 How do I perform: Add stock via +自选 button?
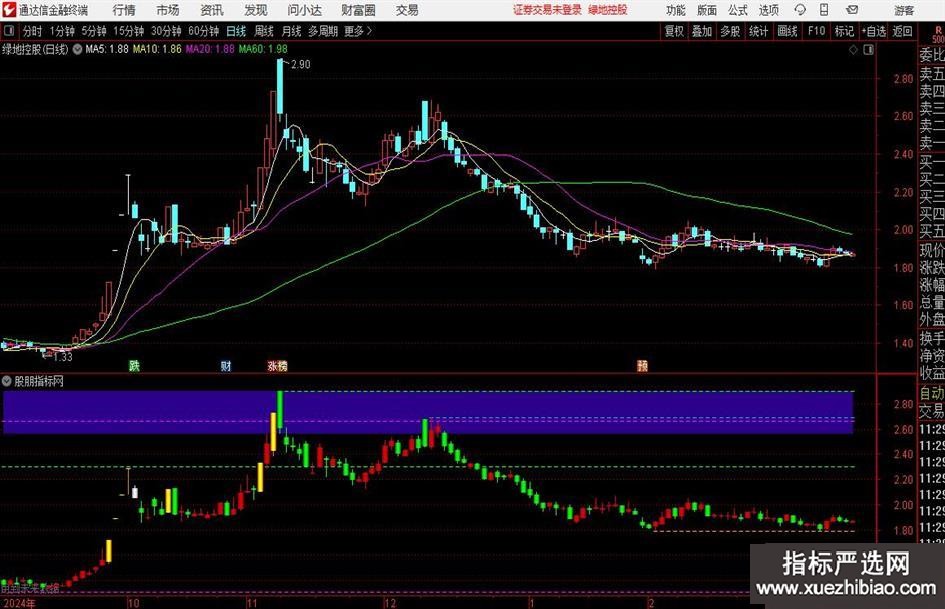tap(874, 31)
